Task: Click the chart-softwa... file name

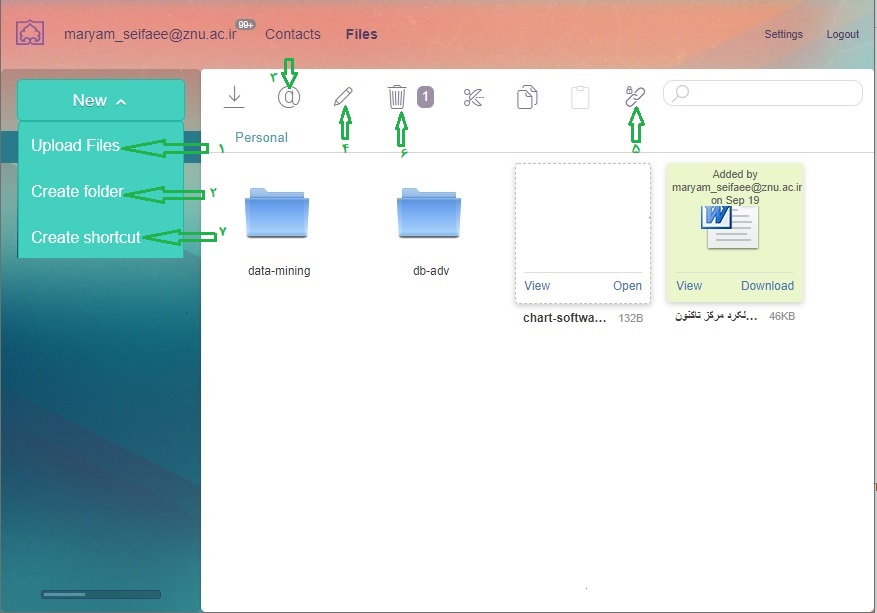Action: click(x=564, y=318)
